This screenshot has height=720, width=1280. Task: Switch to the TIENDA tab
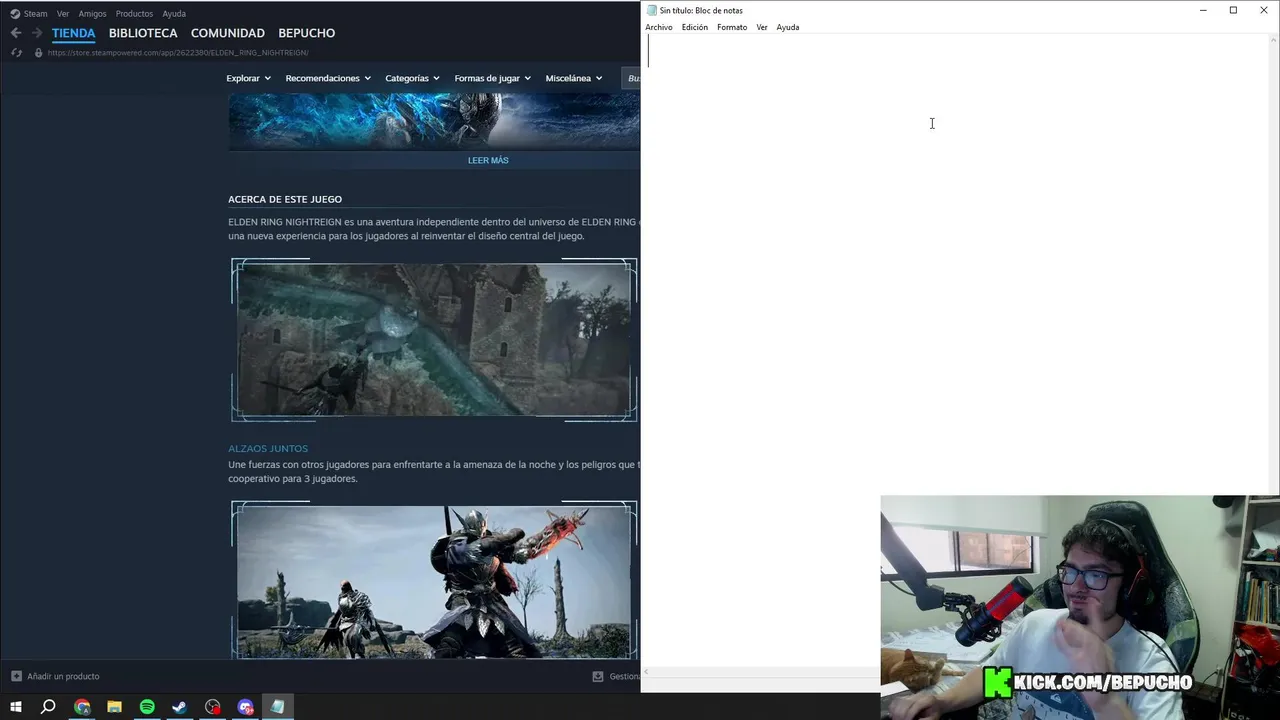click(74, 33)
